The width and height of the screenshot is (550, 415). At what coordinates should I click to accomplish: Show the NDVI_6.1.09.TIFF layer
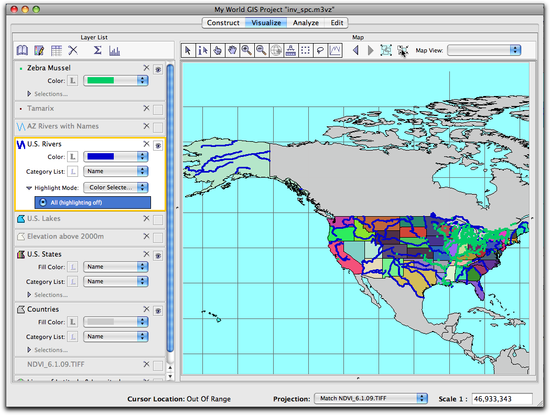coord(158,366)
